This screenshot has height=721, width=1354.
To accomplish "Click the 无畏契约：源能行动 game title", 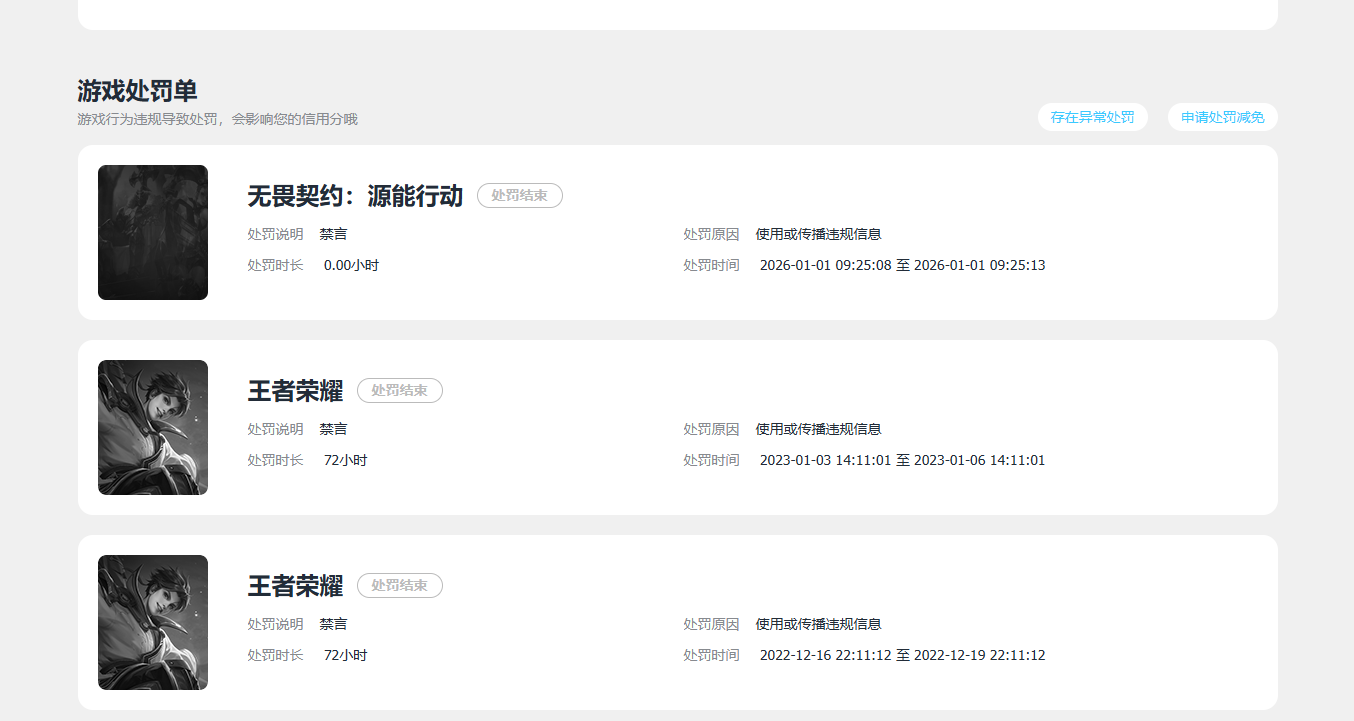I will point(355,195).
